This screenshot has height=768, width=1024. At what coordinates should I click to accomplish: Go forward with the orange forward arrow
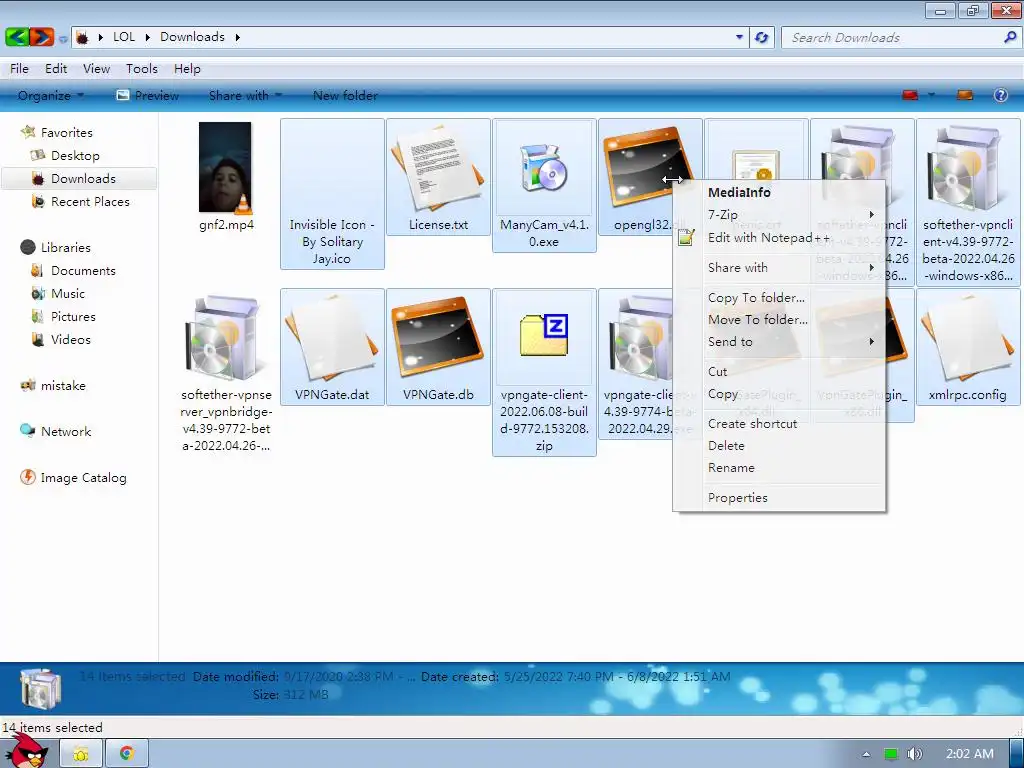click(41, 37)
